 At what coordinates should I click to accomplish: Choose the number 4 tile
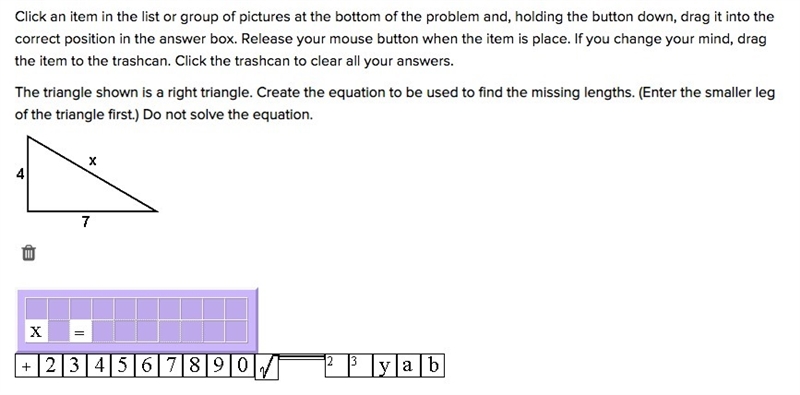click(x=98, y=366)
